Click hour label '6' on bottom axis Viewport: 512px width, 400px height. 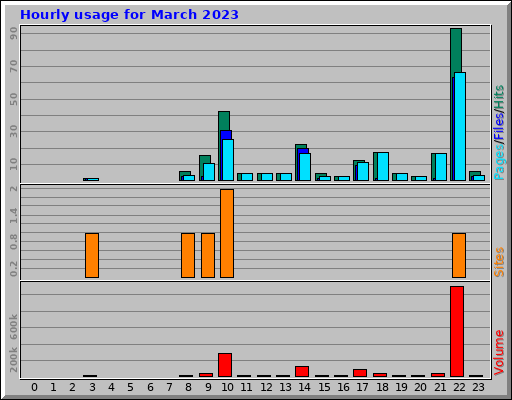pyautogui.click(x=150, y=387)
